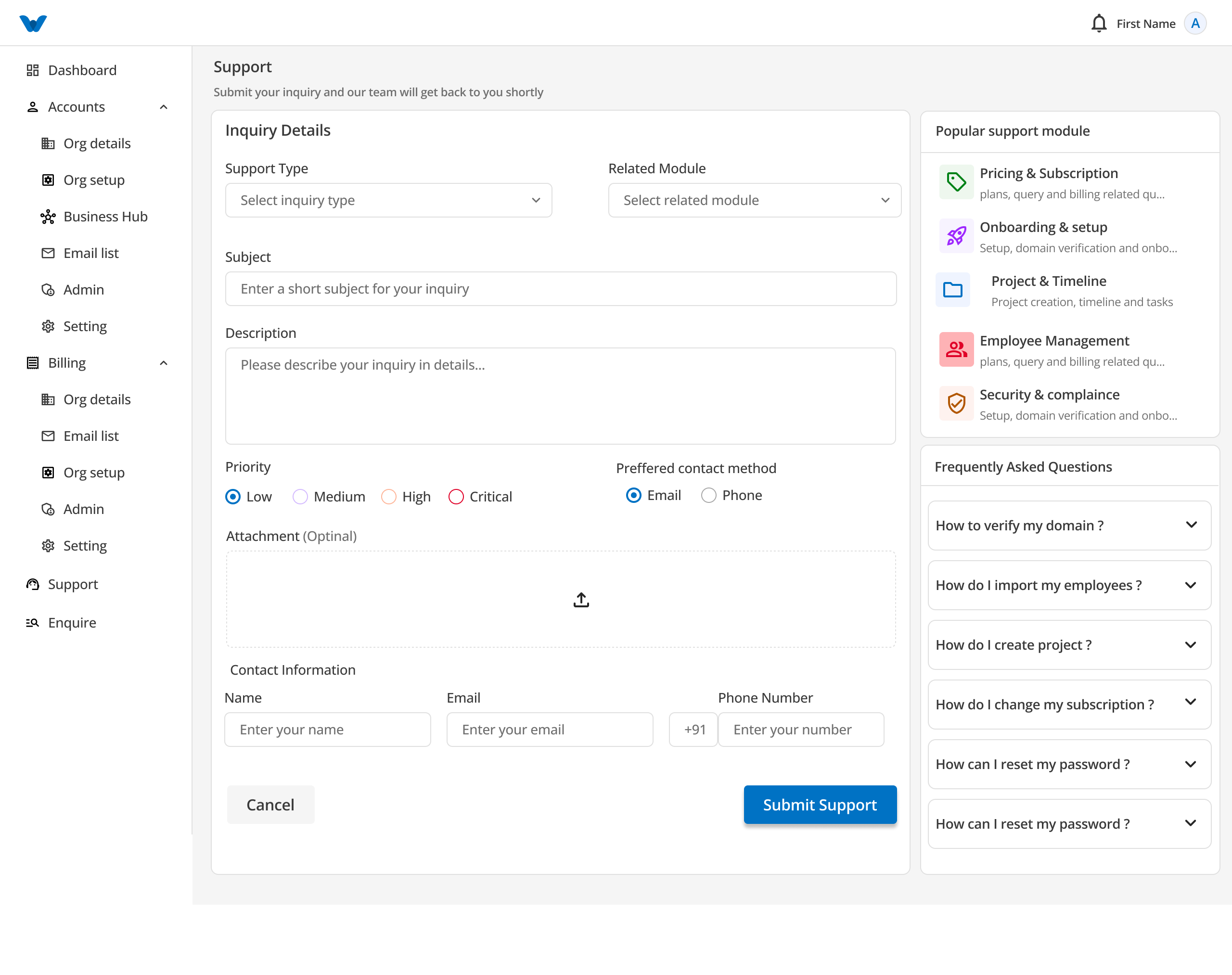This screenshot has width=1232, height=975.
Task: Open the Select related module dropdown
Action: point(755,200)
